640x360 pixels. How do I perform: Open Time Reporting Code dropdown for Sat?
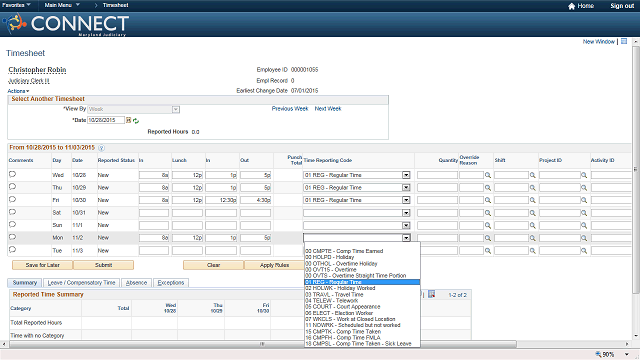(406, 213)
